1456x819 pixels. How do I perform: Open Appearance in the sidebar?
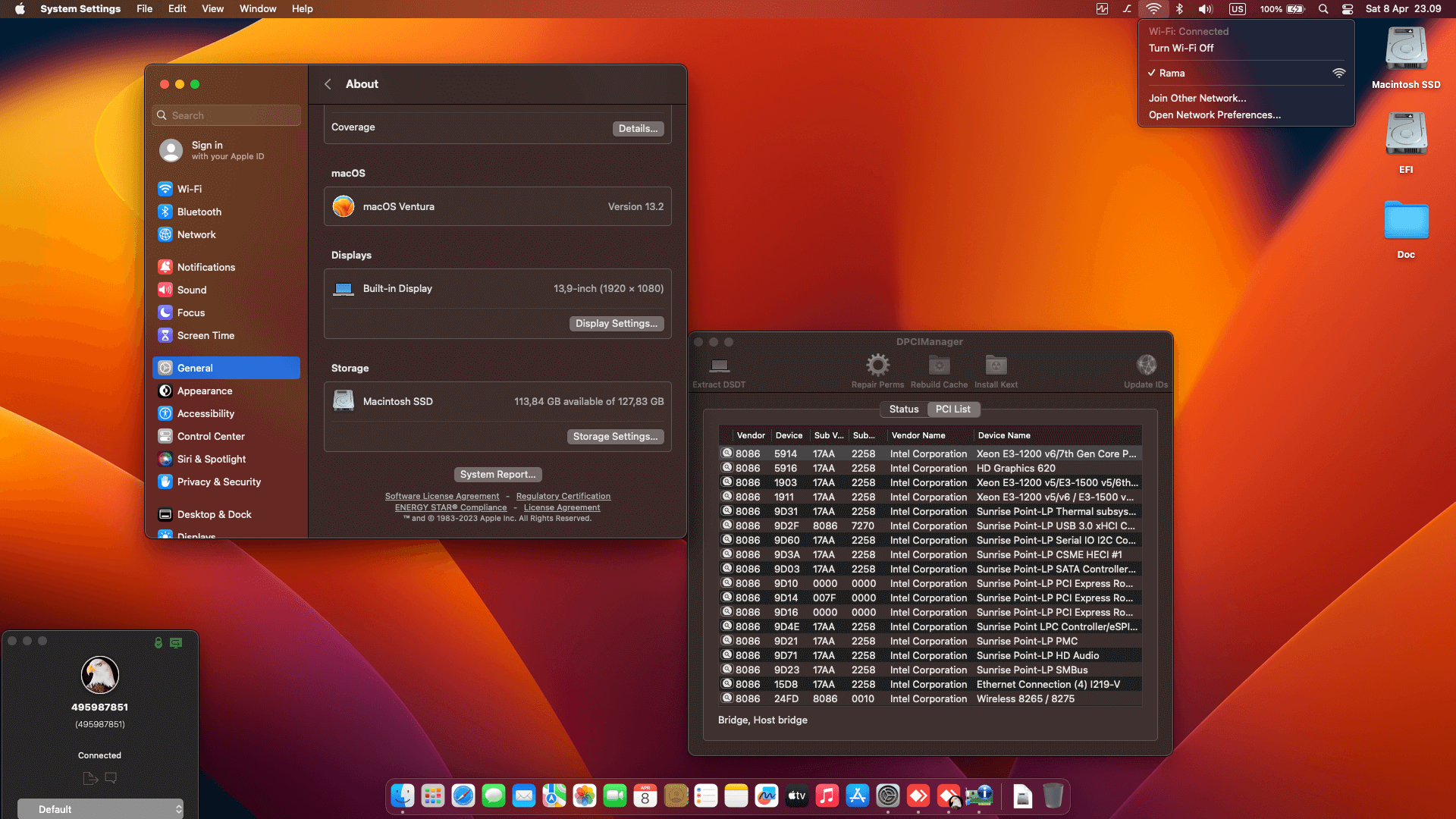coord(226,391)
